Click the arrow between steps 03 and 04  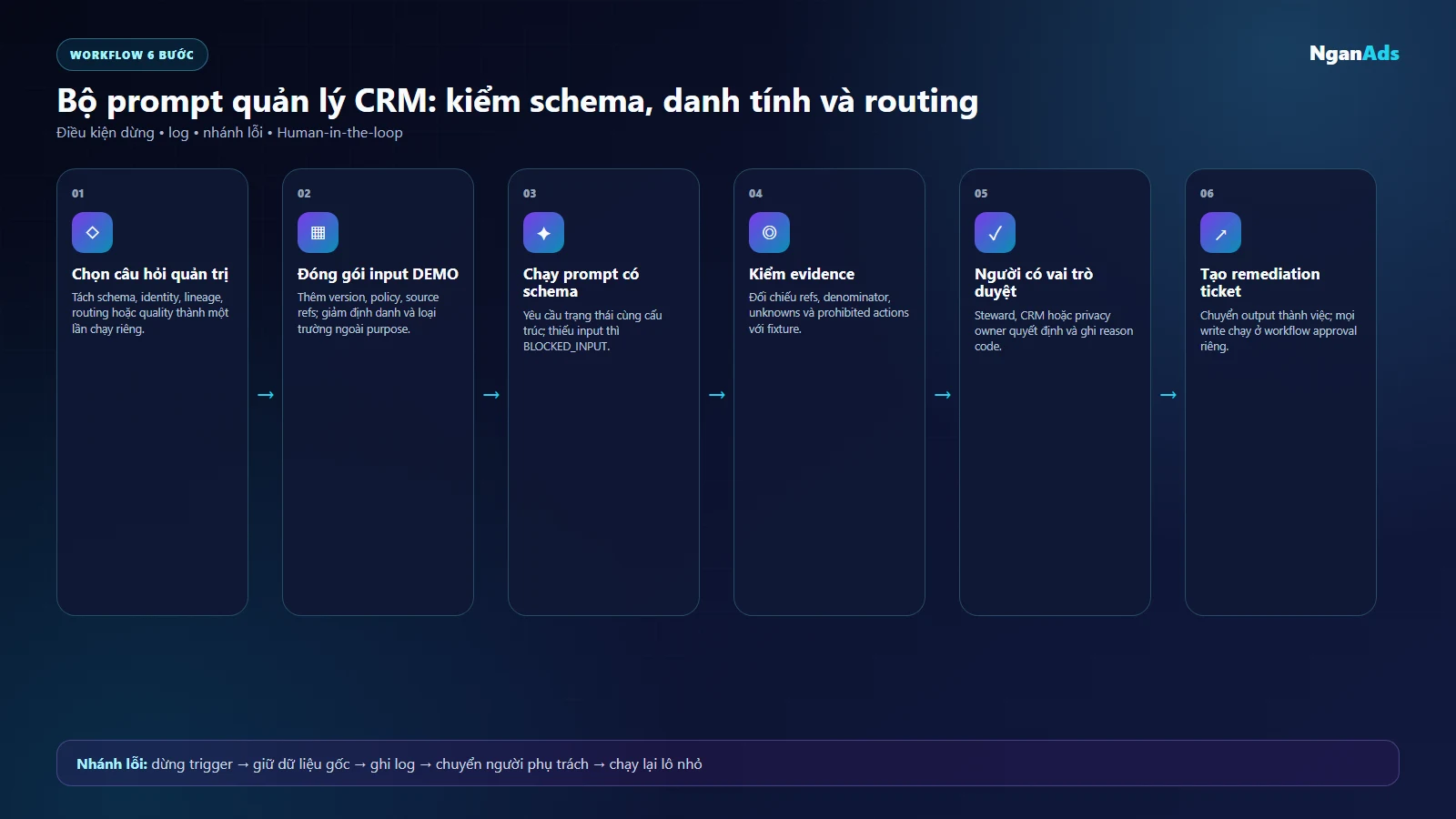click(x=717, y=395)
